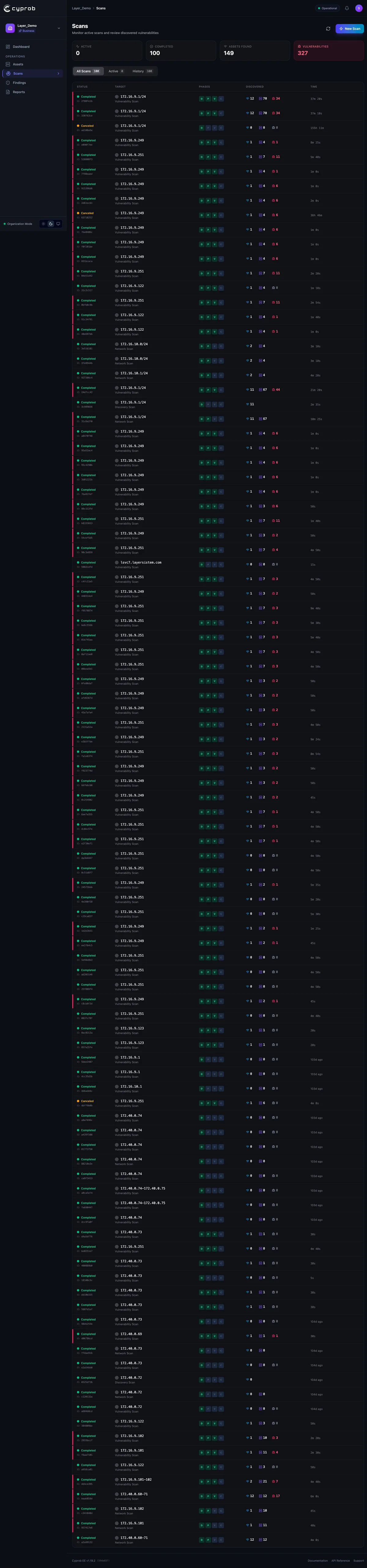Click the refresh scans icon
The image size is (367, 1568).
tap(329, 29)
